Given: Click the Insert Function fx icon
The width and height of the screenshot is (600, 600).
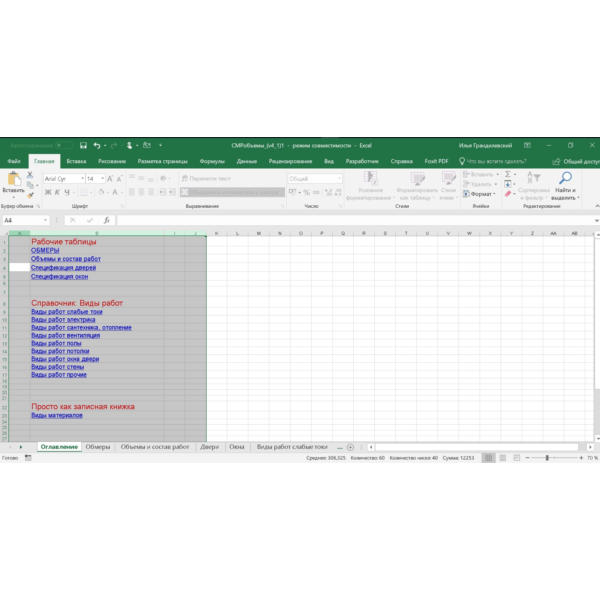Looking at the screenshot, I should pos(107,220).
